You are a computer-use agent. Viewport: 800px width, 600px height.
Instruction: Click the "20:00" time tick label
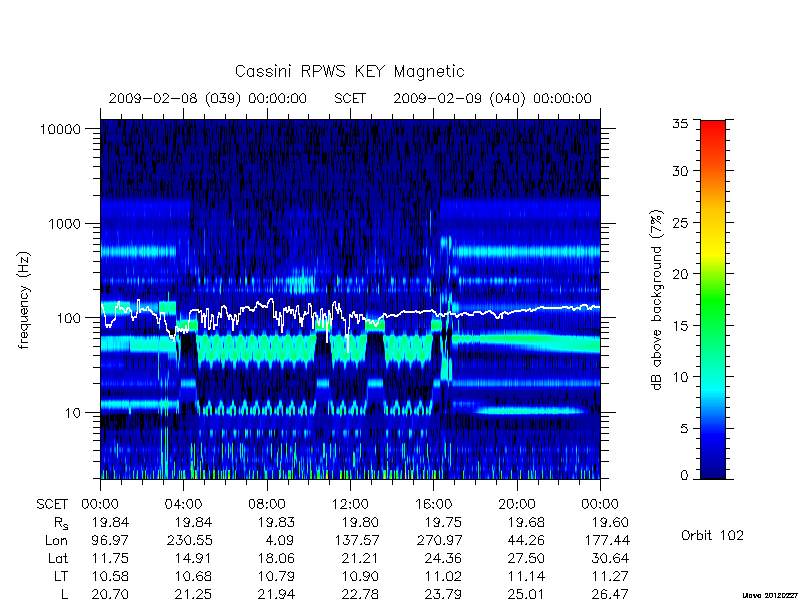tap(517, 505)
